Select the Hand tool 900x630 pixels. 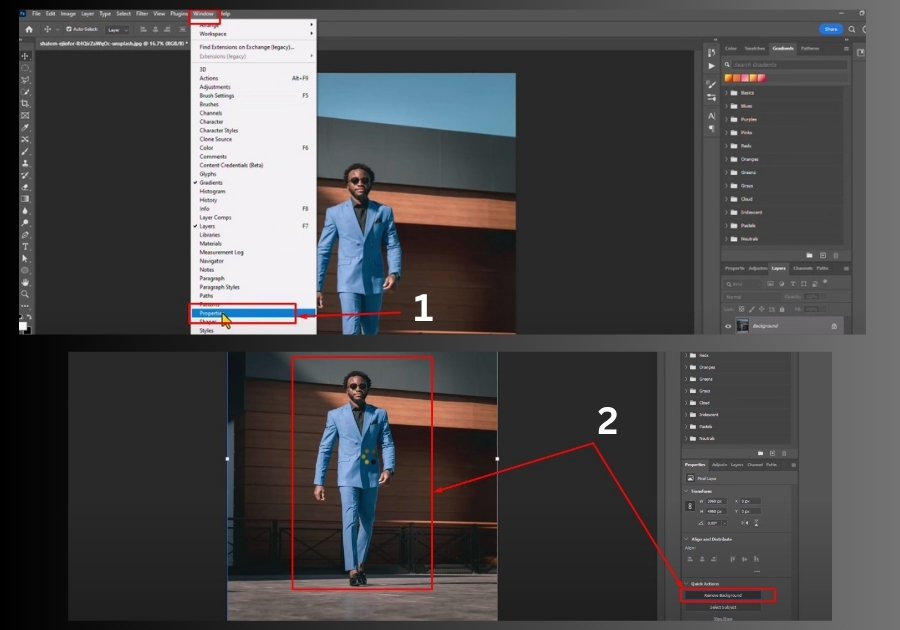click(25, 282)
